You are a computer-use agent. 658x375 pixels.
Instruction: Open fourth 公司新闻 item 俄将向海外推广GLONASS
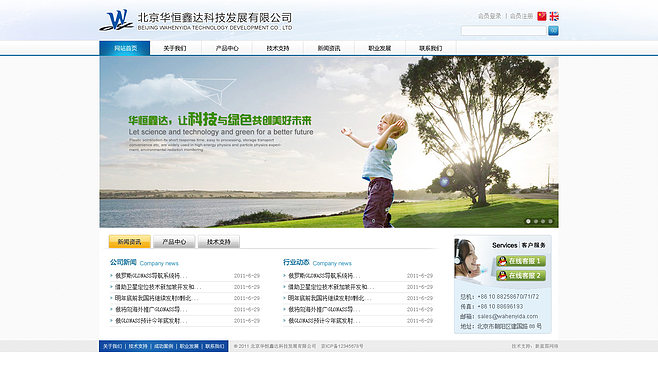click(151, 309)
